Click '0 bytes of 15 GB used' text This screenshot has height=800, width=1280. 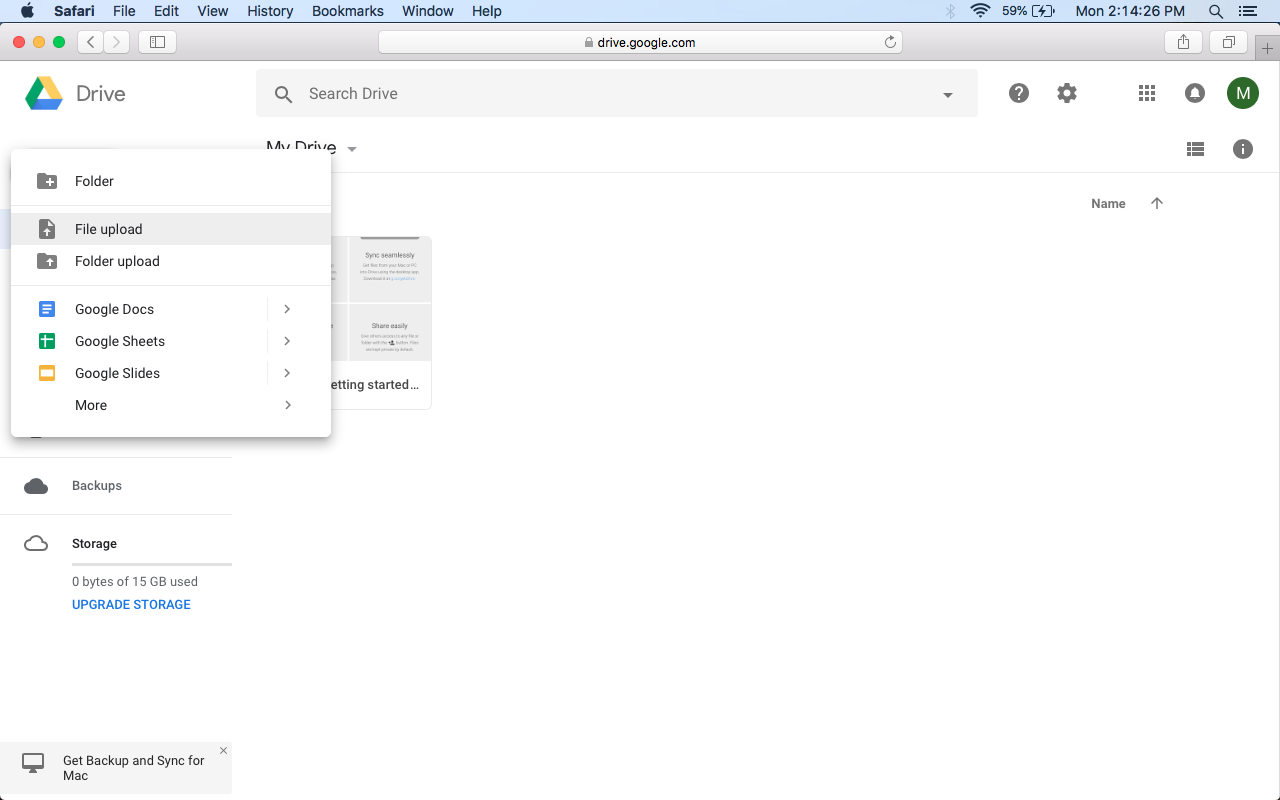click(x=135, y=581)
